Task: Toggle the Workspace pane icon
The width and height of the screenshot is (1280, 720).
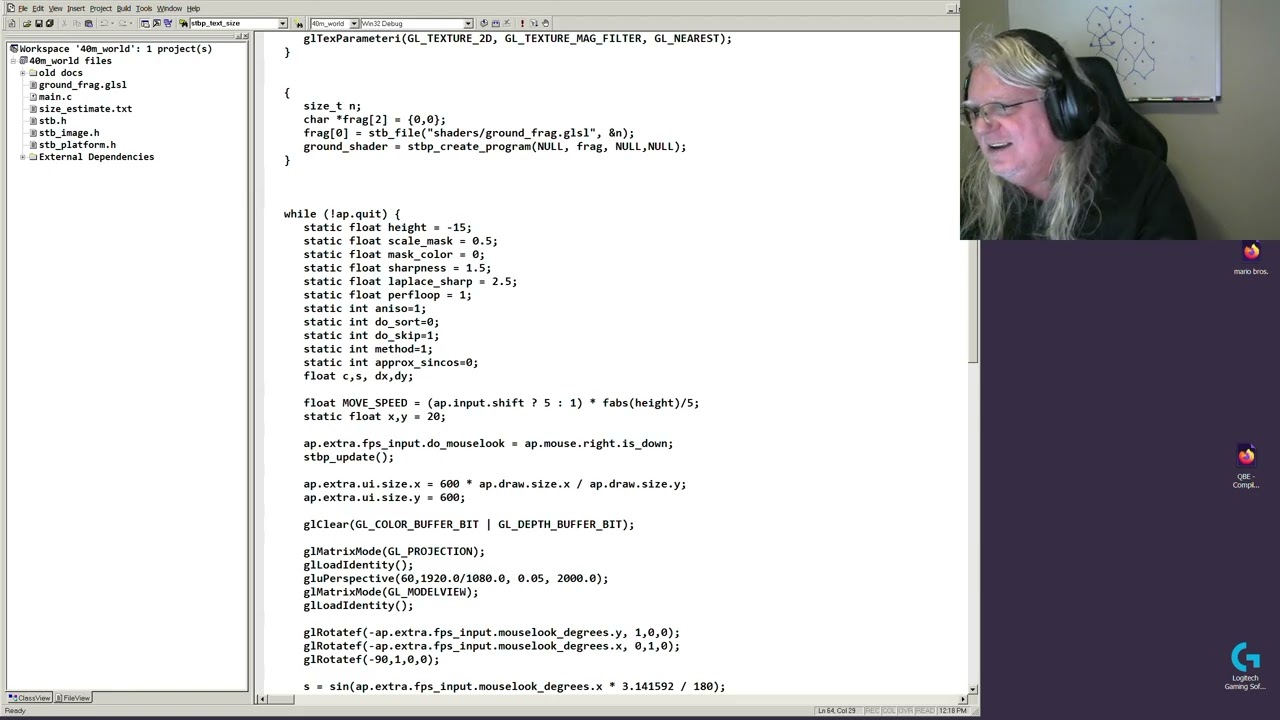Action: point(145,24)
